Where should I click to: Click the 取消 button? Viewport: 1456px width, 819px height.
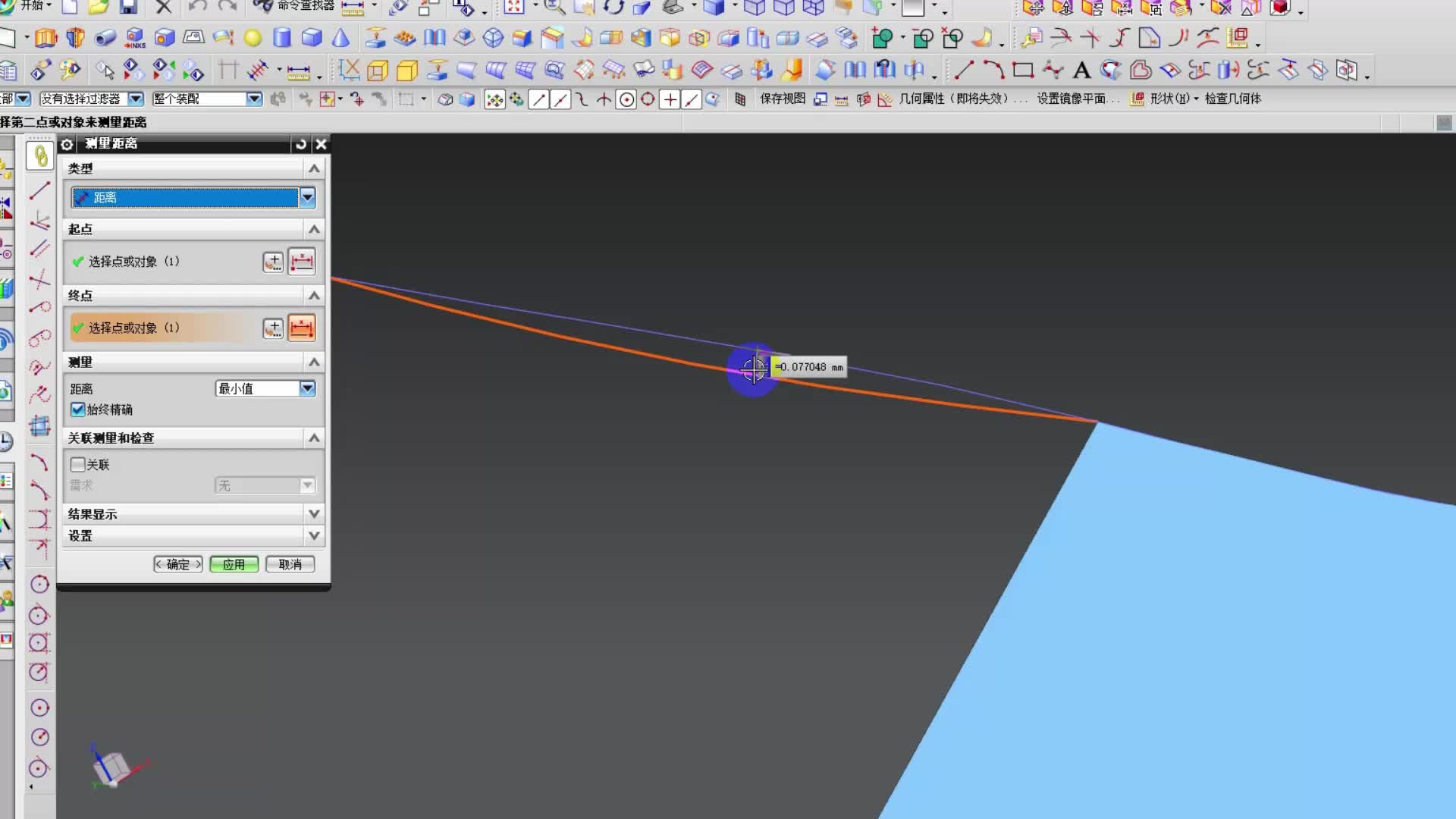pos(290,564)
